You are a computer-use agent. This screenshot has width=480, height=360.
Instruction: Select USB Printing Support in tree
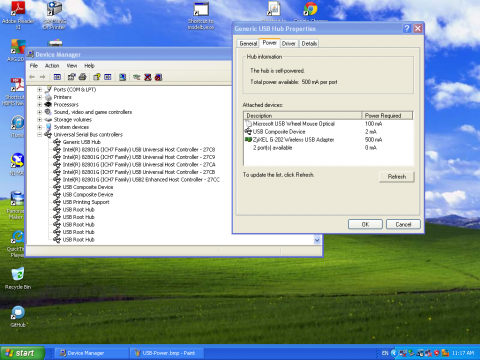(86, 202)
